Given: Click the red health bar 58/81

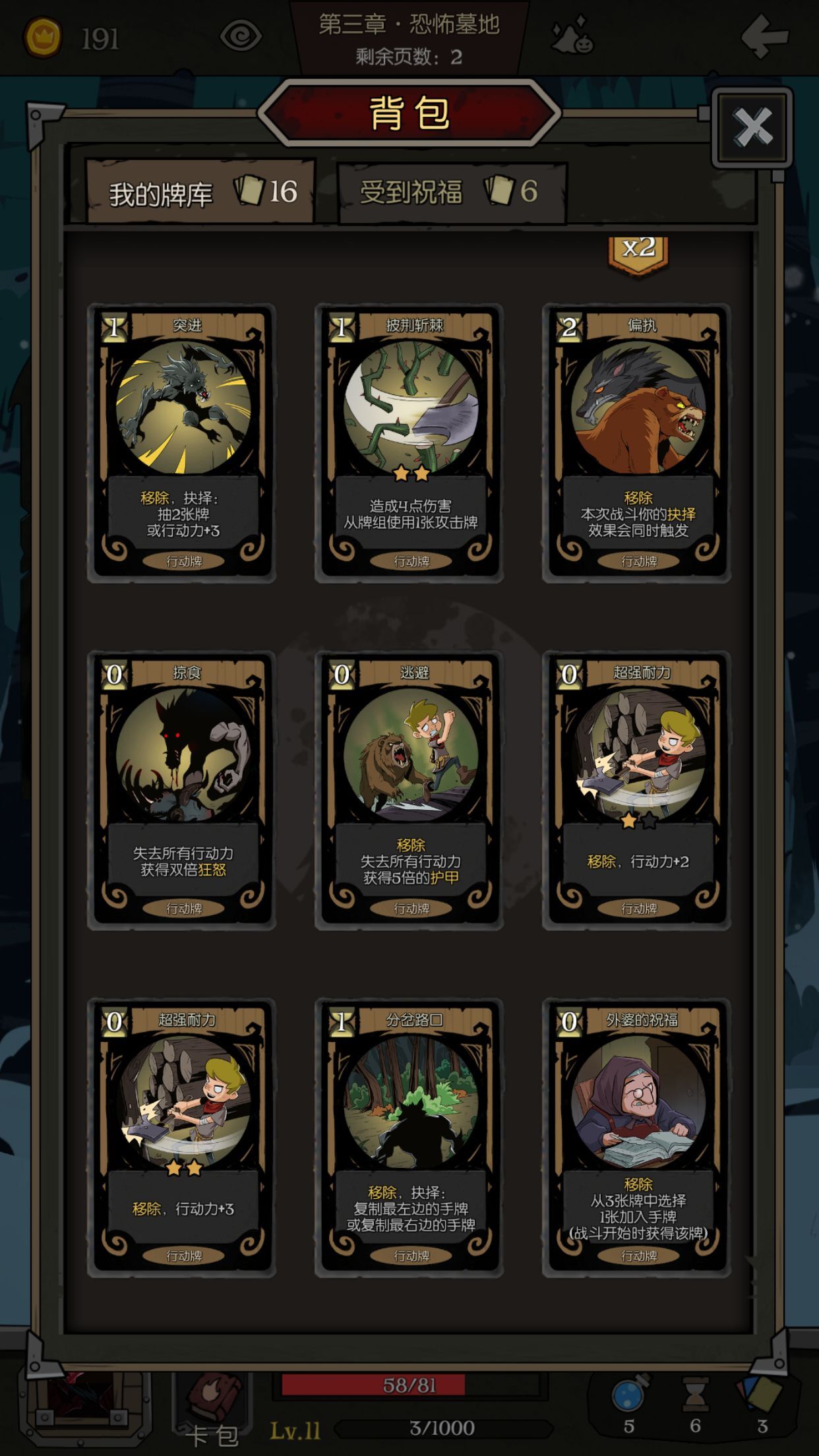Looking at the screenshot, I should tap(409, 1385).
